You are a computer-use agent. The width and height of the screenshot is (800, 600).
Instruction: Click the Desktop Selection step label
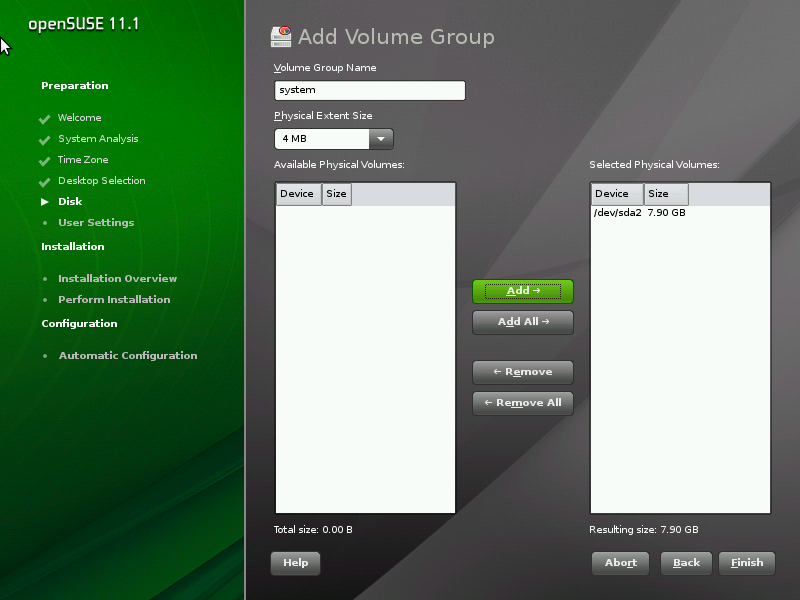(102, 181)
